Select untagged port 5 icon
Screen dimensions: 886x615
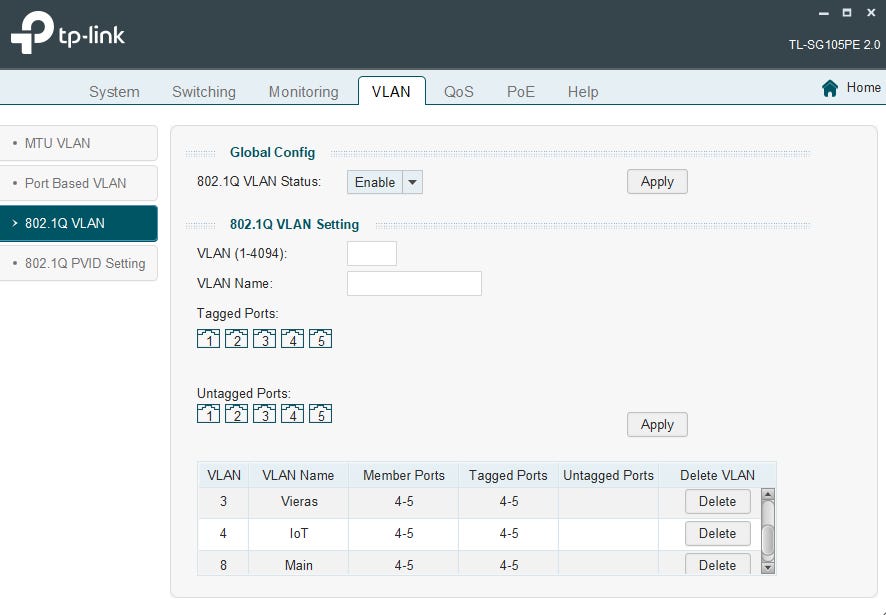pyautogui.click(x=320, y=414)
